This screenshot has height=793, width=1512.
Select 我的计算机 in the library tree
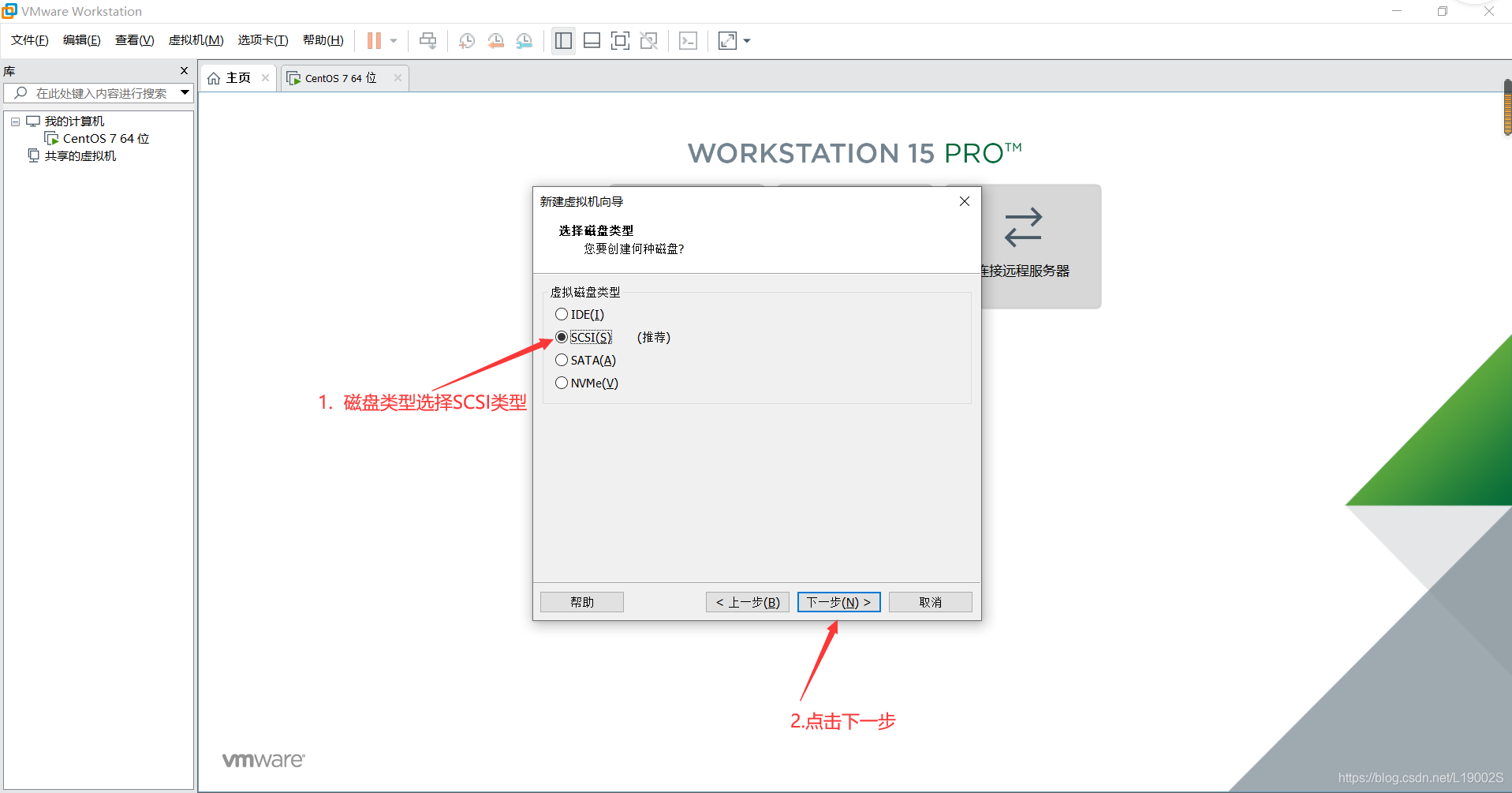pyautogui.click(x=74, y=122)
